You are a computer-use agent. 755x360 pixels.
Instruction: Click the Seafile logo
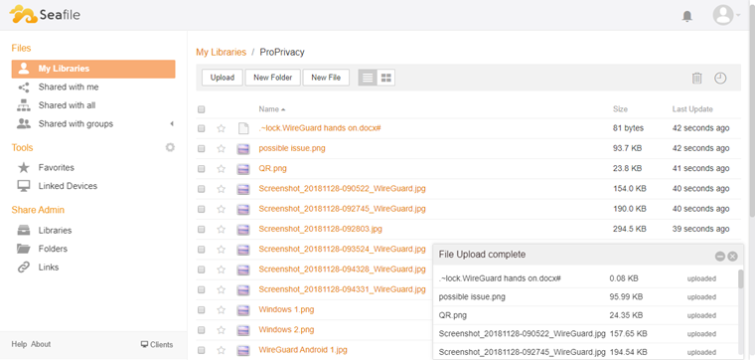(x=45, y=14)
